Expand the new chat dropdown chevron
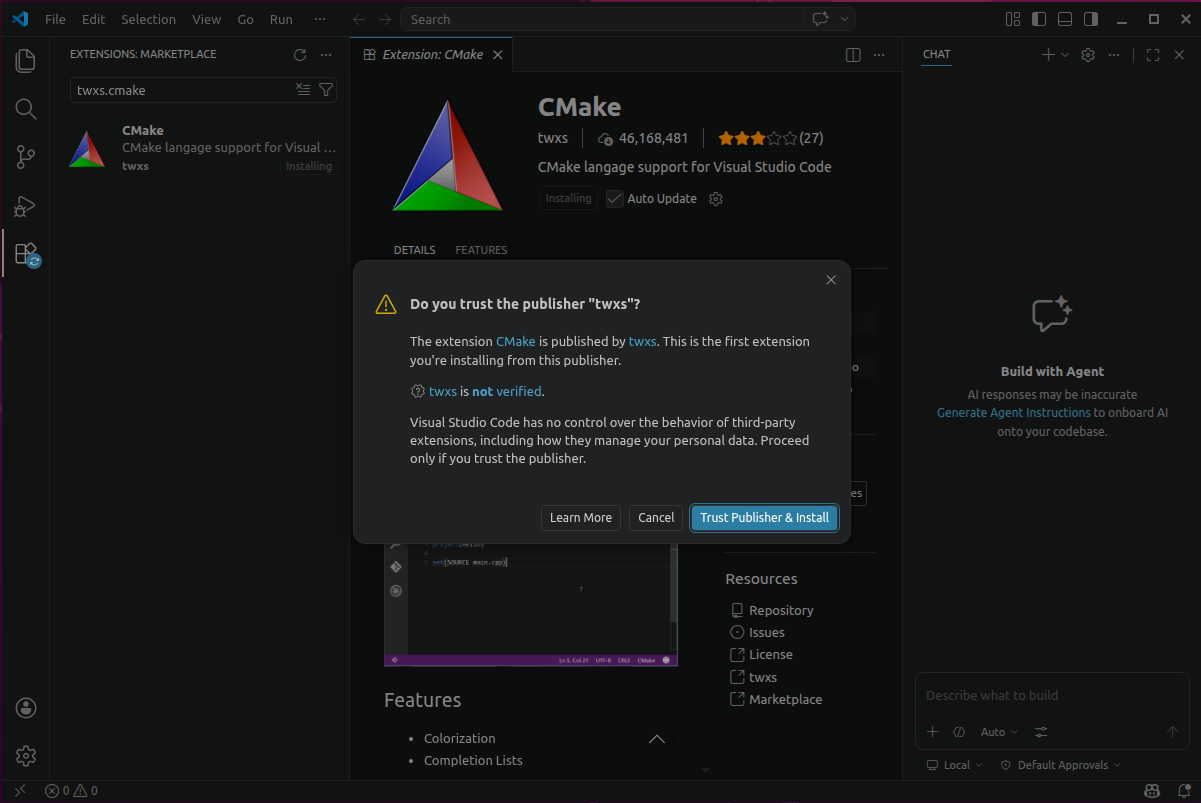 coord(1065,55)
